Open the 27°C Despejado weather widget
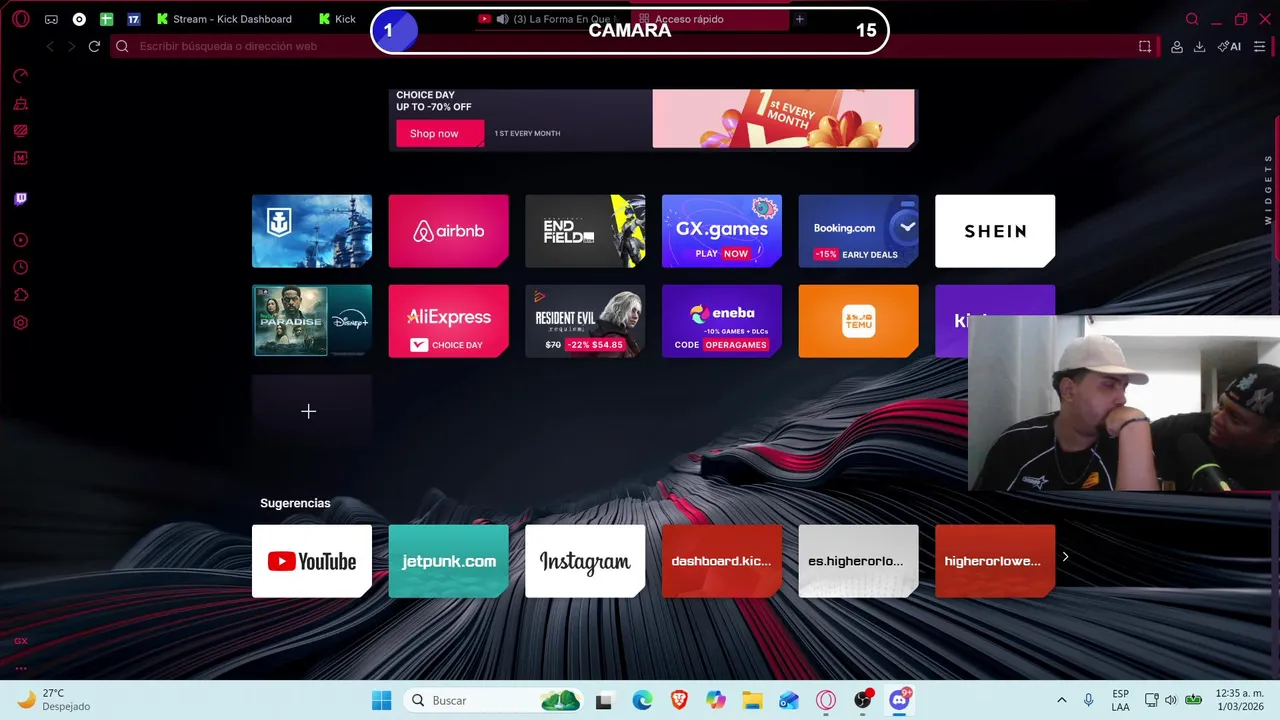Viewport: 1280px width, 720px height. 54,700
